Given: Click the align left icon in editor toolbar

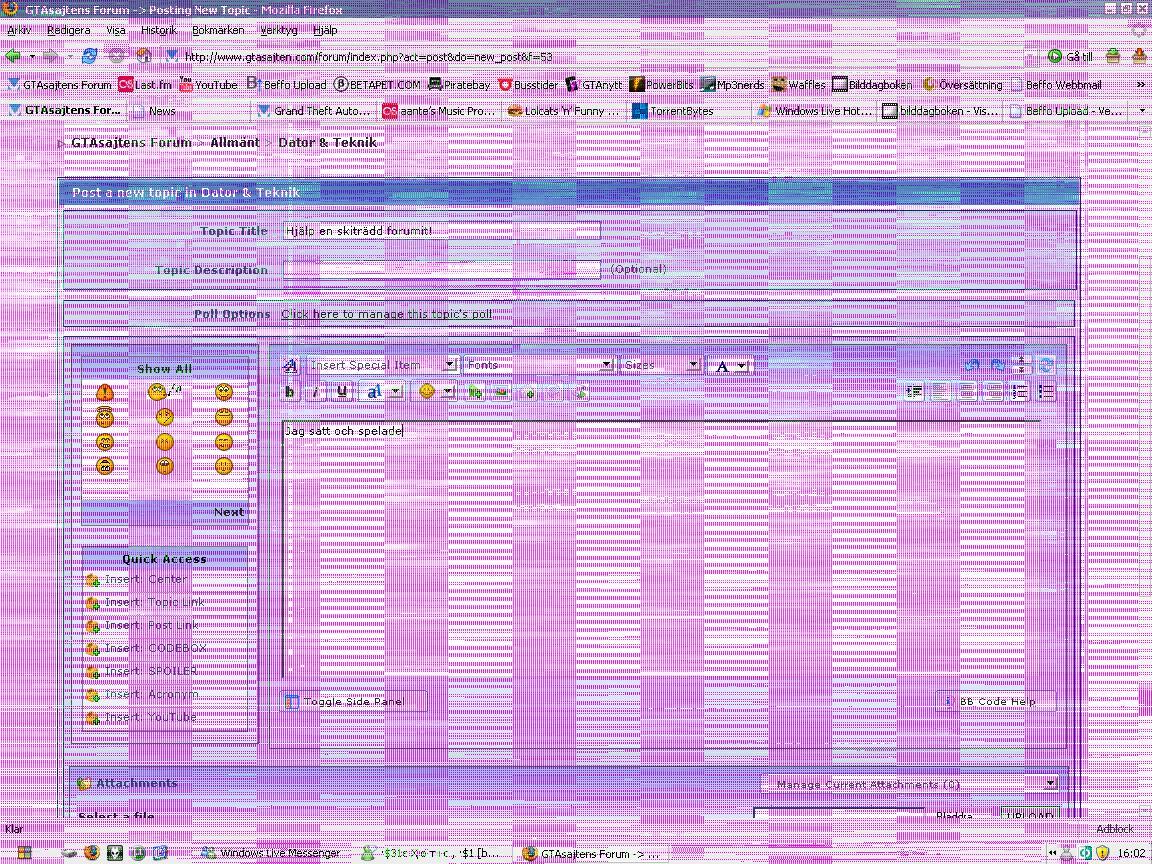Looking at the screenshot, I should (x=941, y=392).
